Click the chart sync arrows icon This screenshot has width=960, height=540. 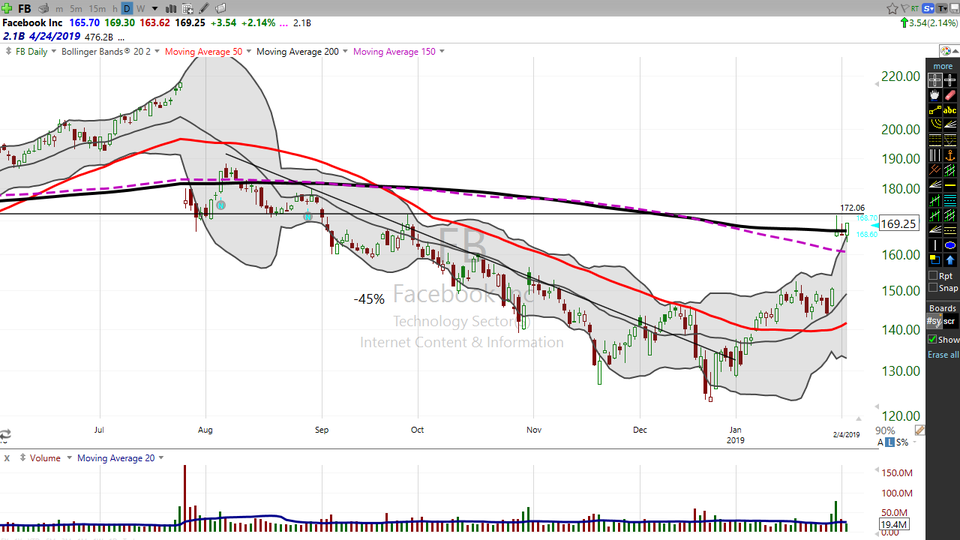coord(6,435)
